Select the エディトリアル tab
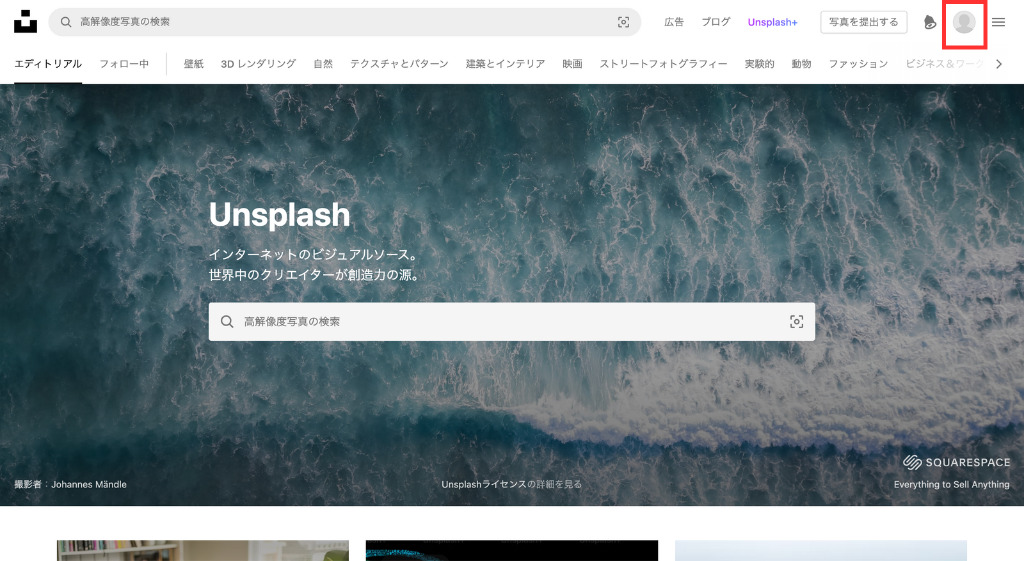Image resolution: width=1024 pixels, height=561 pixels. pos(48,64)
